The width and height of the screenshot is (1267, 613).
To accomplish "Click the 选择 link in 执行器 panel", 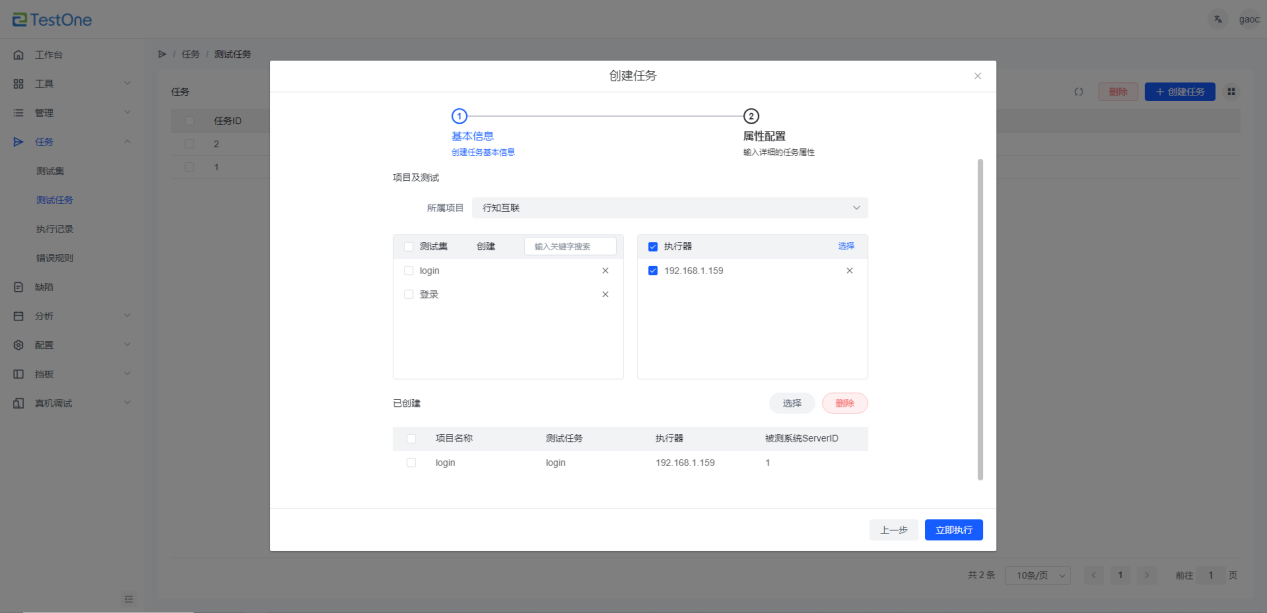I will tap(846, 246).
